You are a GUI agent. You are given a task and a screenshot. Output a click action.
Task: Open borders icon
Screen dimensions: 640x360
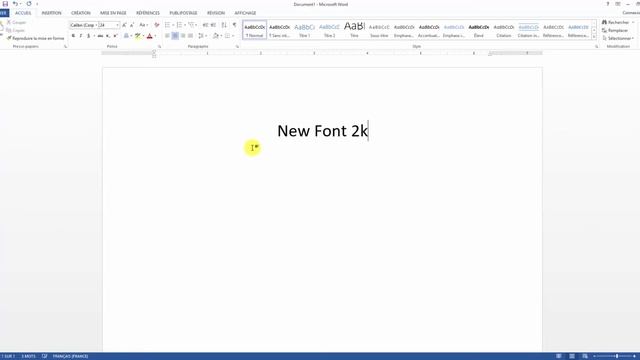228,36
